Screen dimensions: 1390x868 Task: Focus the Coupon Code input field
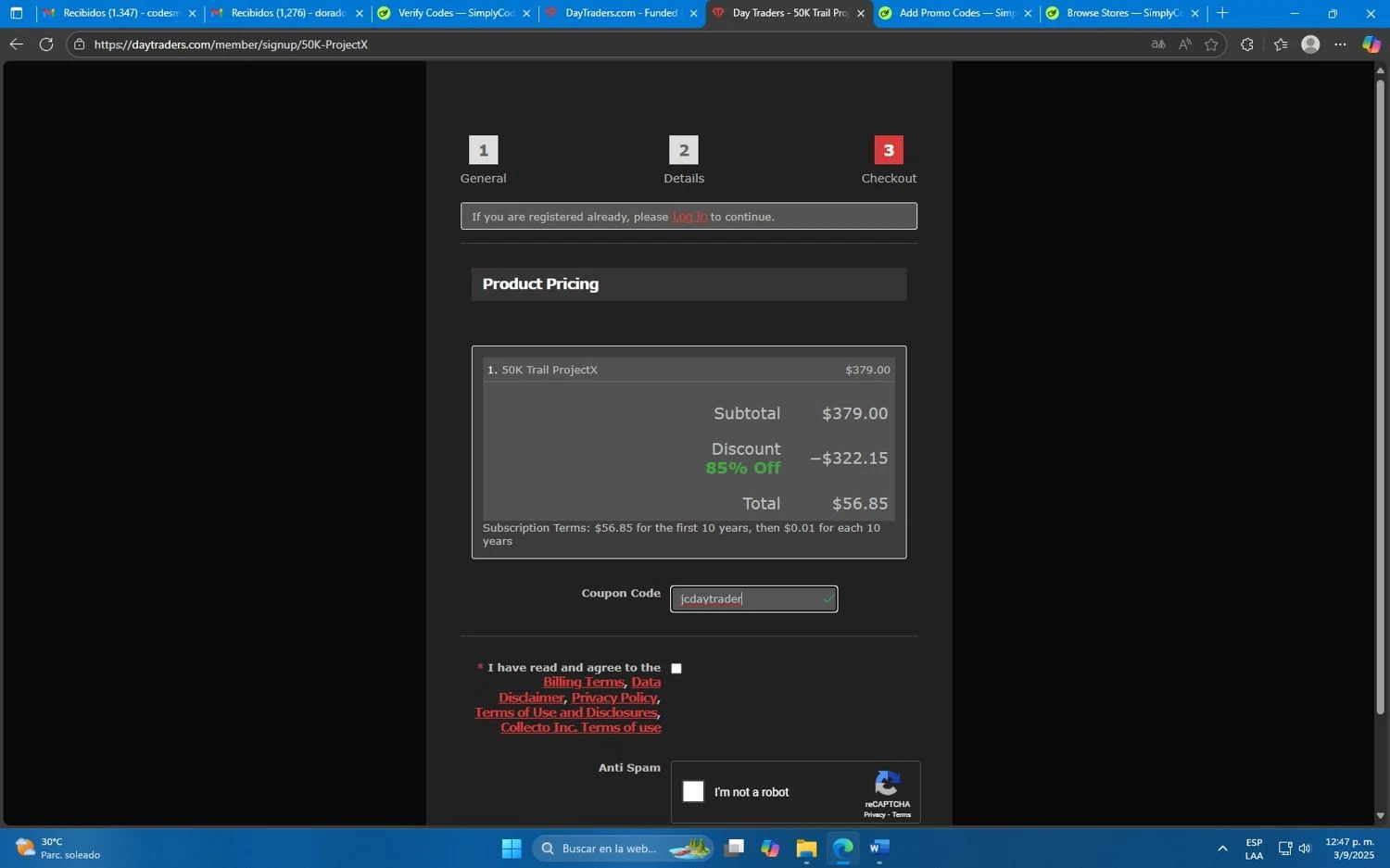753,599
